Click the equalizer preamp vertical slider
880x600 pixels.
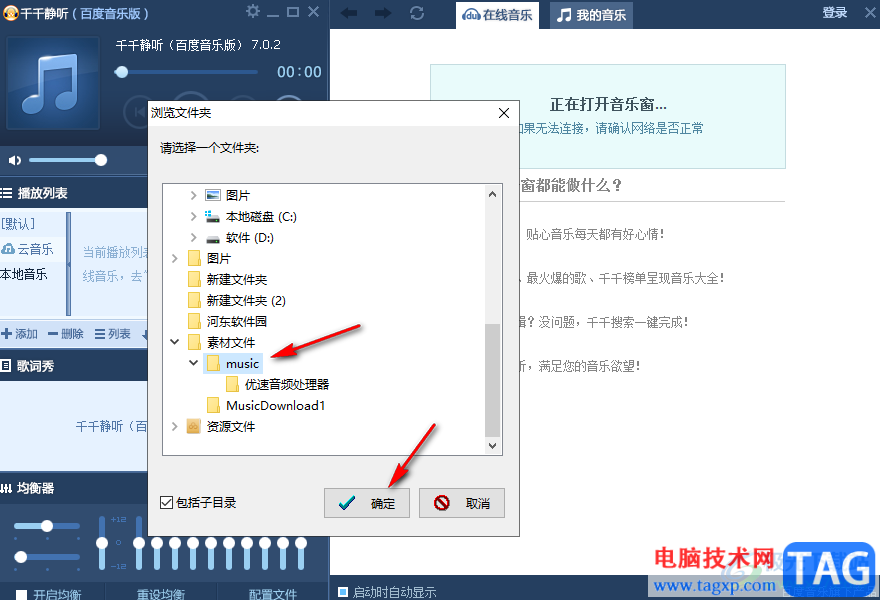pos(102,543)
